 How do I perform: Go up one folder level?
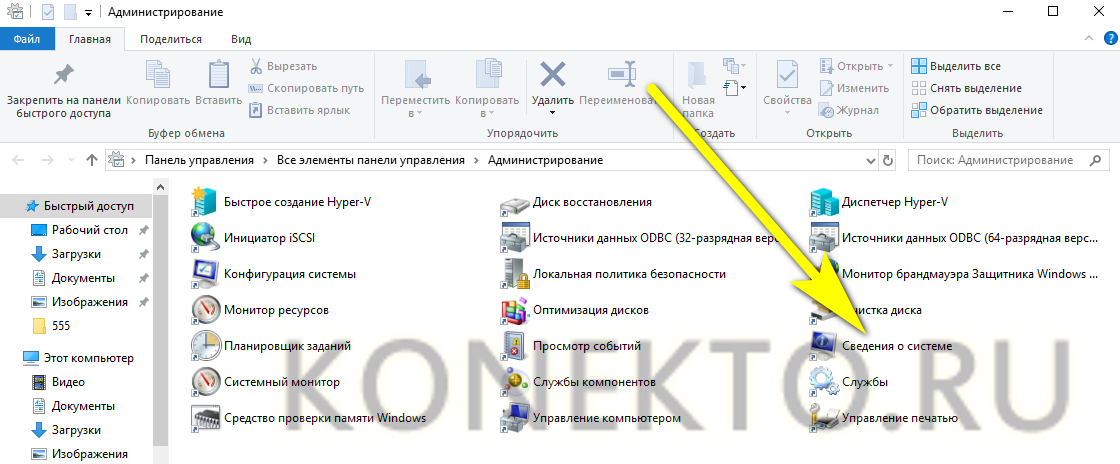click(x=91, y=161)
